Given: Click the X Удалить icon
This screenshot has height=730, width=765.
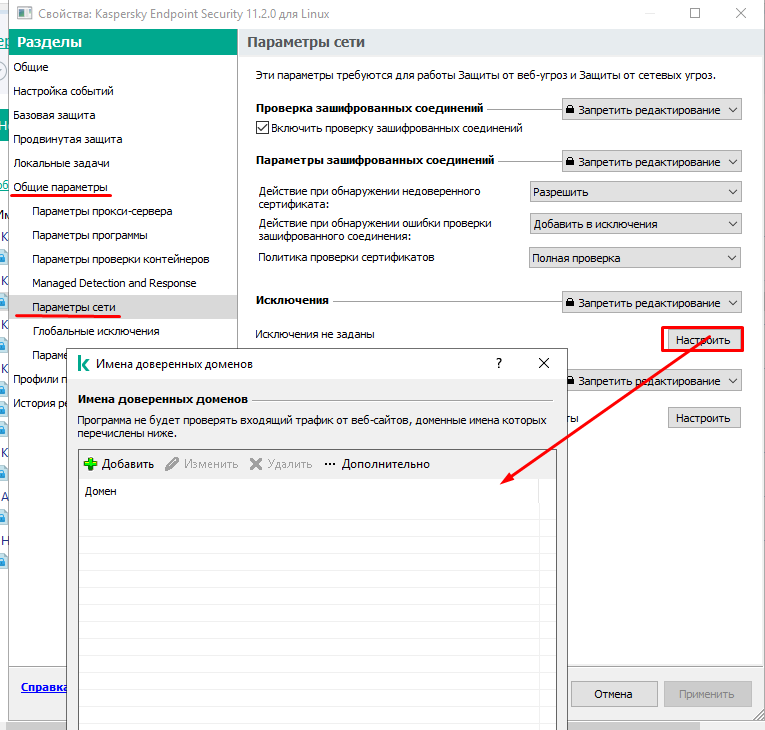Looking at the screenshot, I should point(256,464).
